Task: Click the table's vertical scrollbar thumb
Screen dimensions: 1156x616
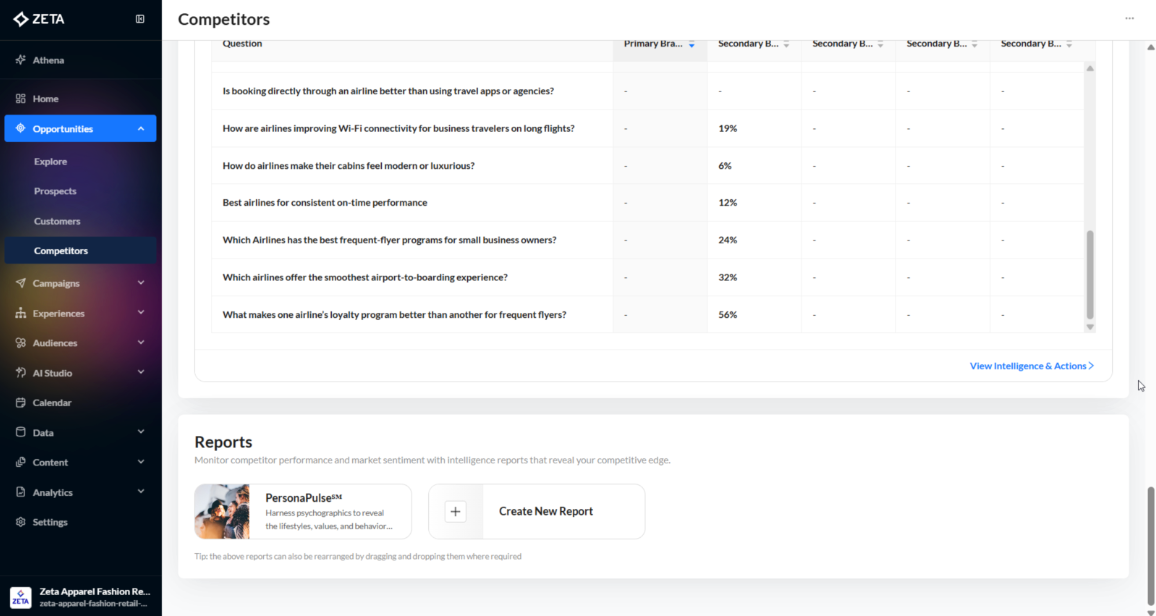Action: point(1090,274)
